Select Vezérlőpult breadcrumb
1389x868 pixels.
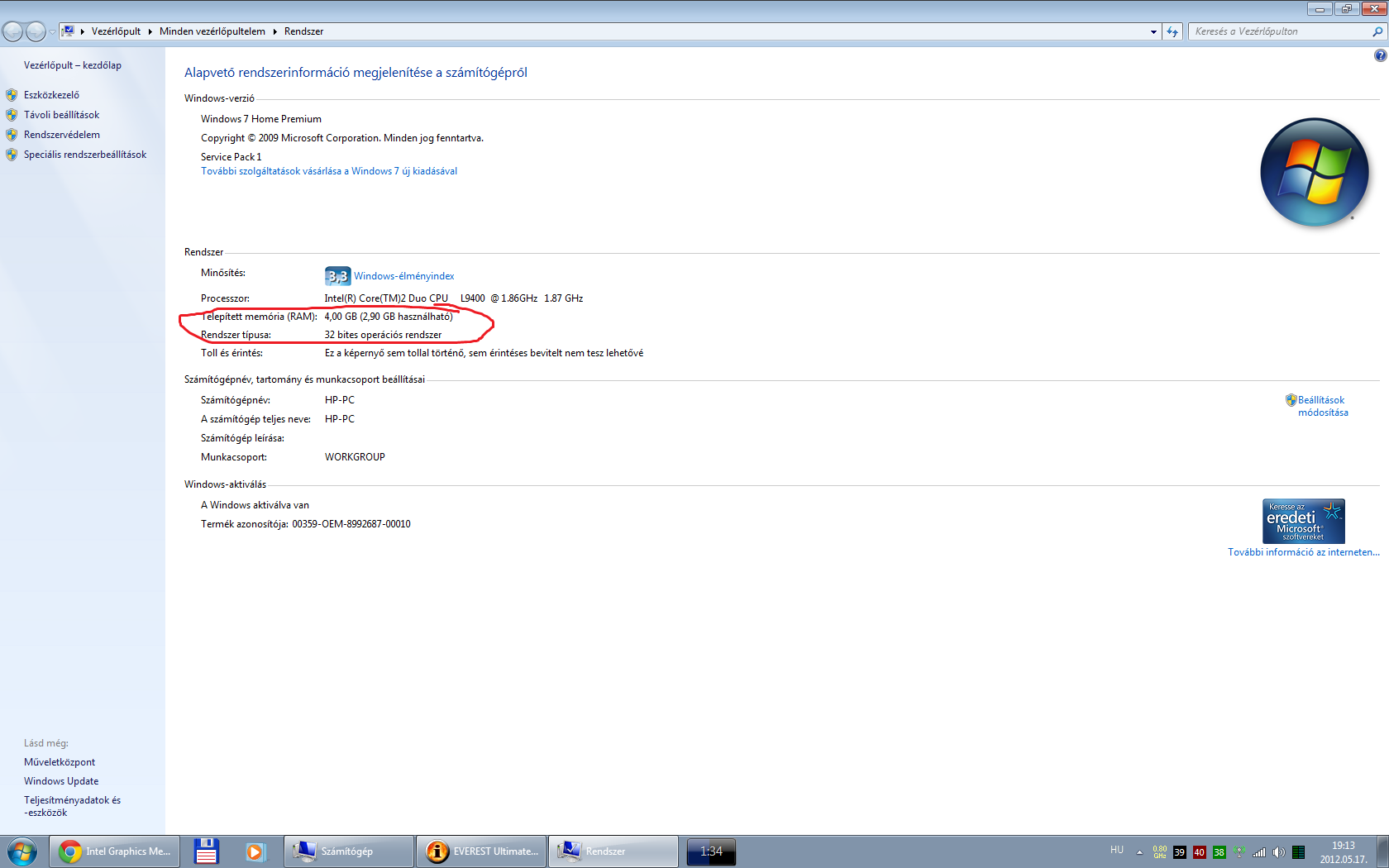[116, 31]
